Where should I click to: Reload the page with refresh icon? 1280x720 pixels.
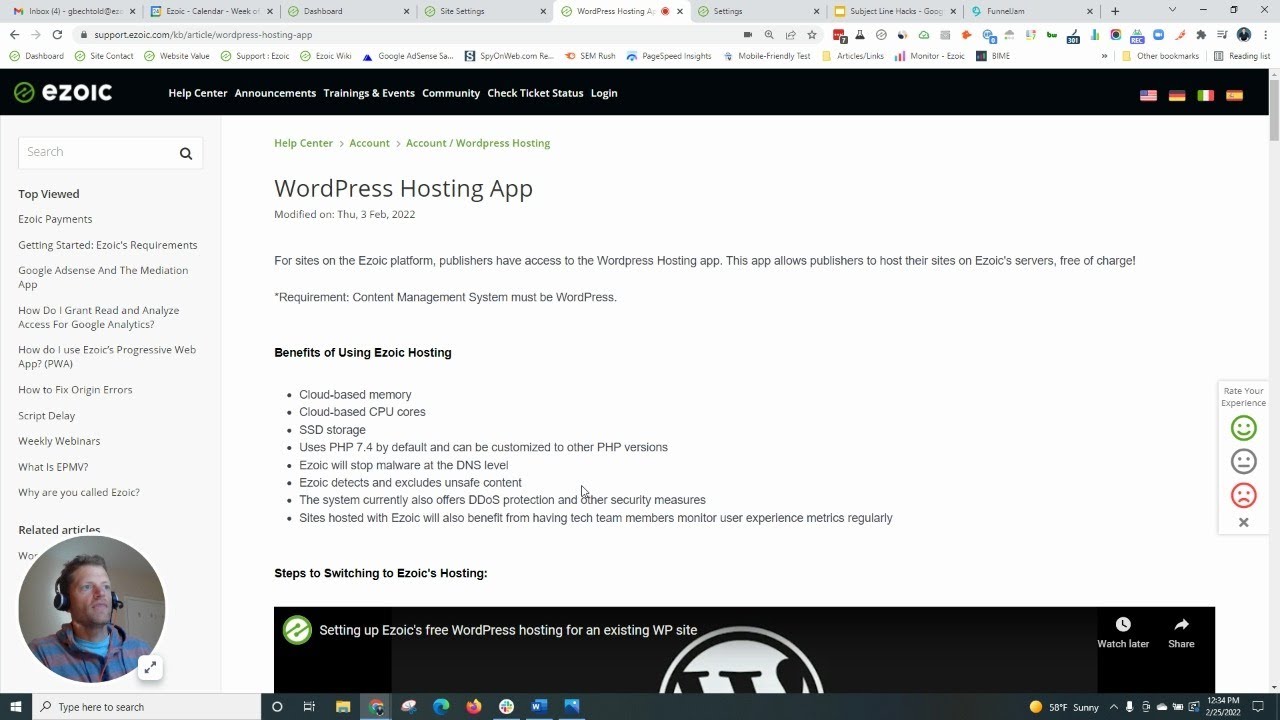click(x=57, y=34)
